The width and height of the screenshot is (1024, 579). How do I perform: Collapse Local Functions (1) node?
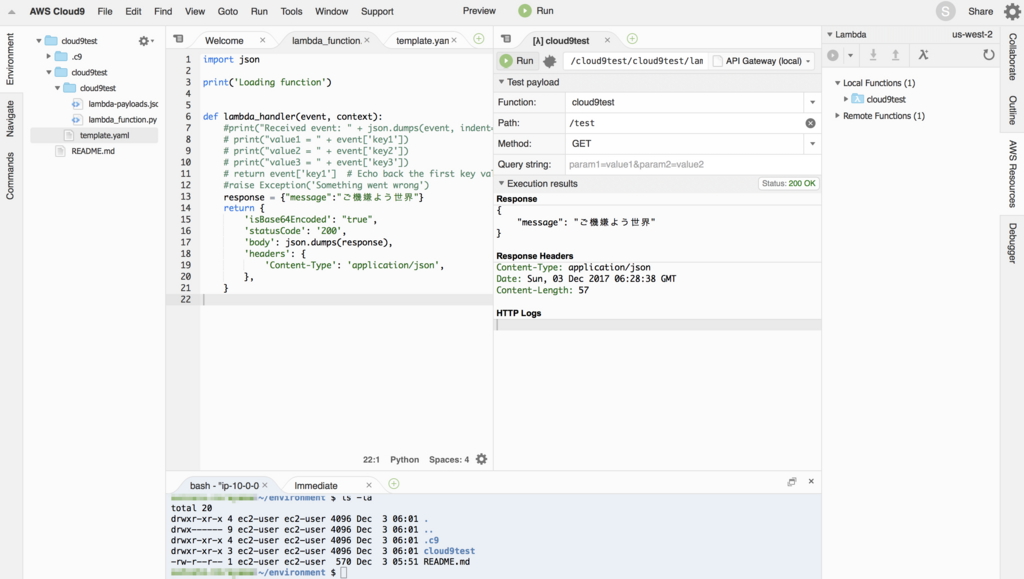pos(837,83)
